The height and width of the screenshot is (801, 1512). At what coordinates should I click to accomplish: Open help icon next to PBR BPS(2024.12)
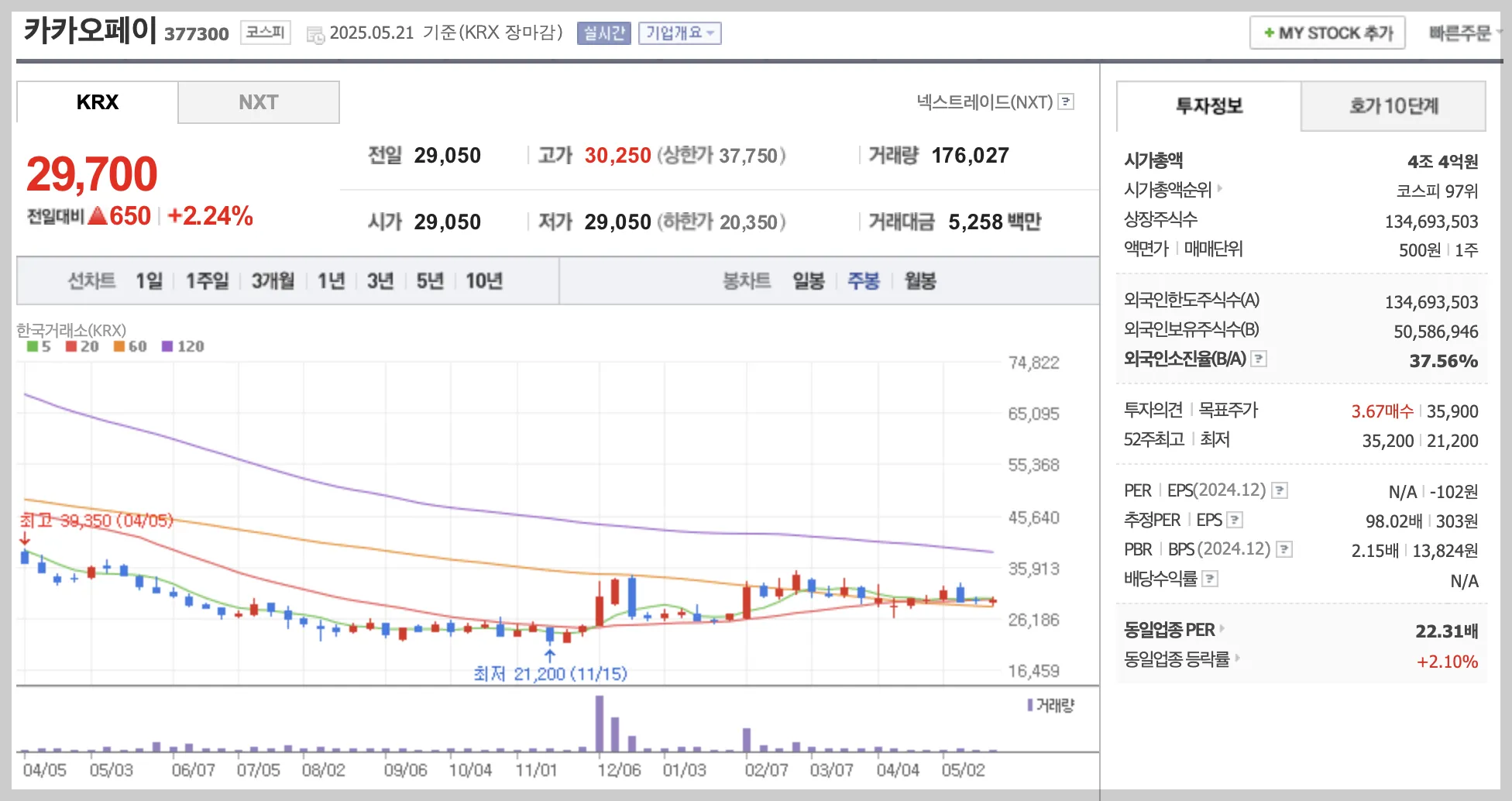tap(1285, 549)
